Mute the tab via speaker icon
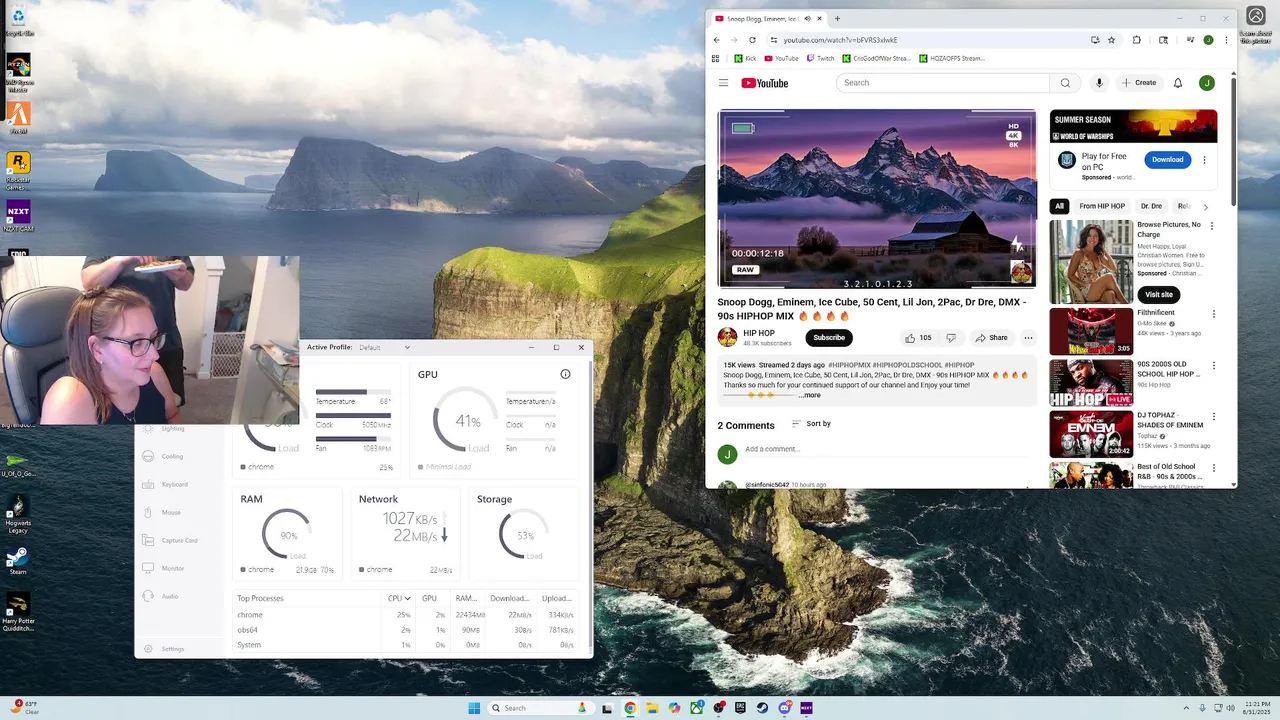Viewport: 1280px width, 720px height. point(807,19)
